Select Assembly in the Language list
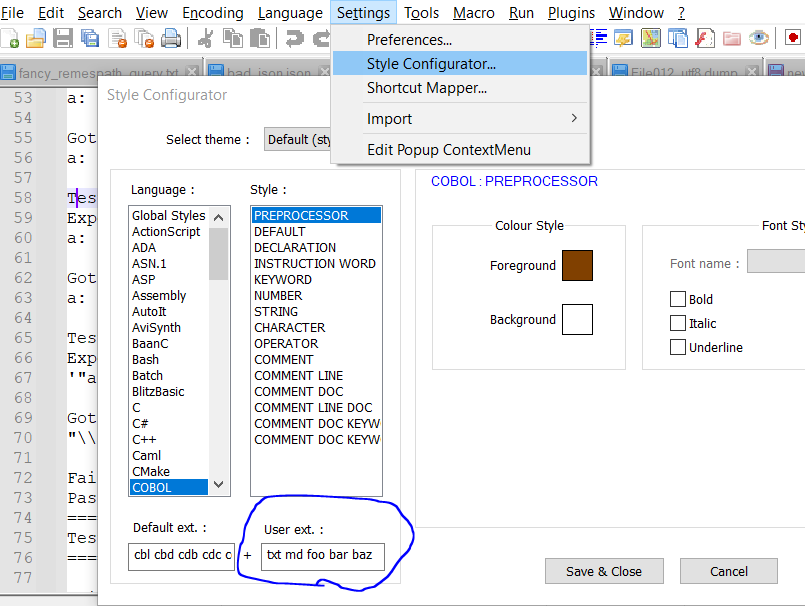Screen dimensions: 805x606 (x=169, y=295)
